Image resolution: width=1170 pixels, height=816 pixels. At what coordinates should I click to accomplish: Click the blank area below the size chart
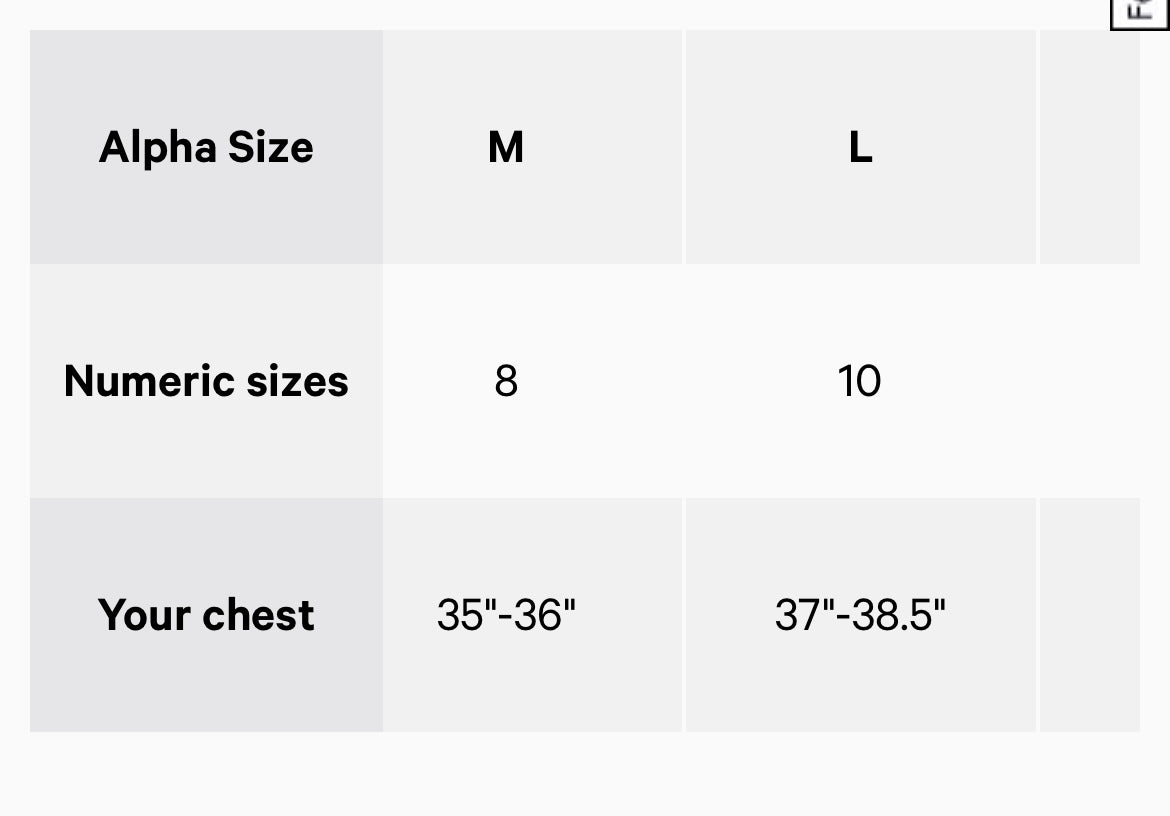coord(585,775)
